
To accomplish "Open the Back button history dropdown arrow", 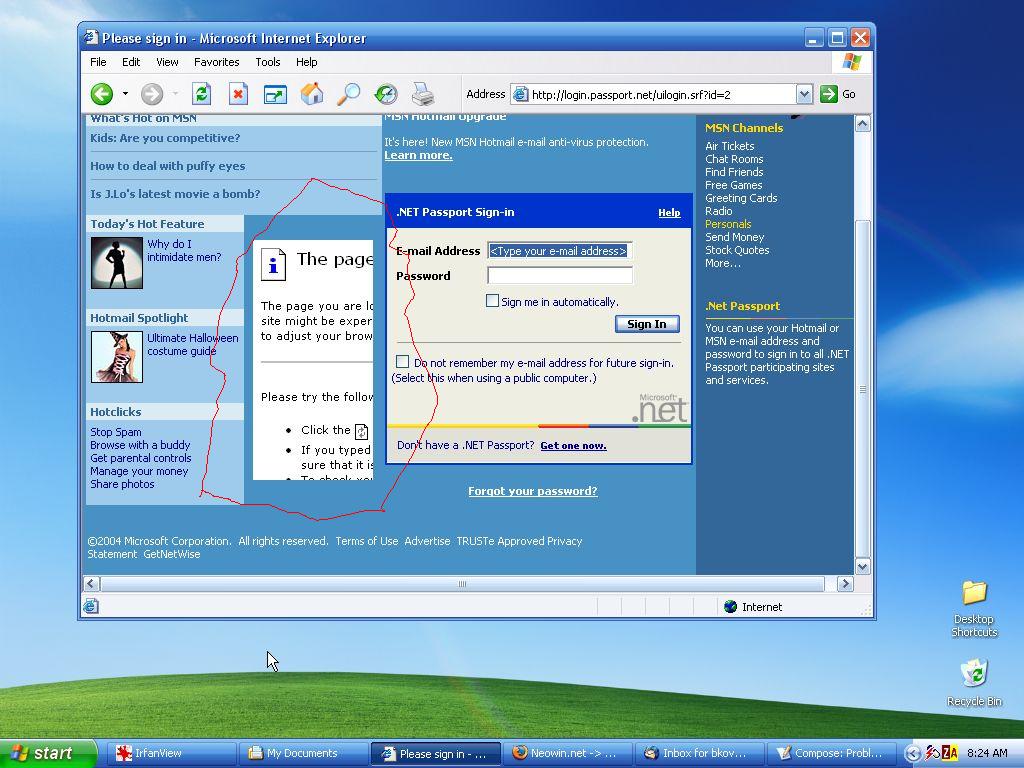I will pyautogui.click(x=125, y=94).
